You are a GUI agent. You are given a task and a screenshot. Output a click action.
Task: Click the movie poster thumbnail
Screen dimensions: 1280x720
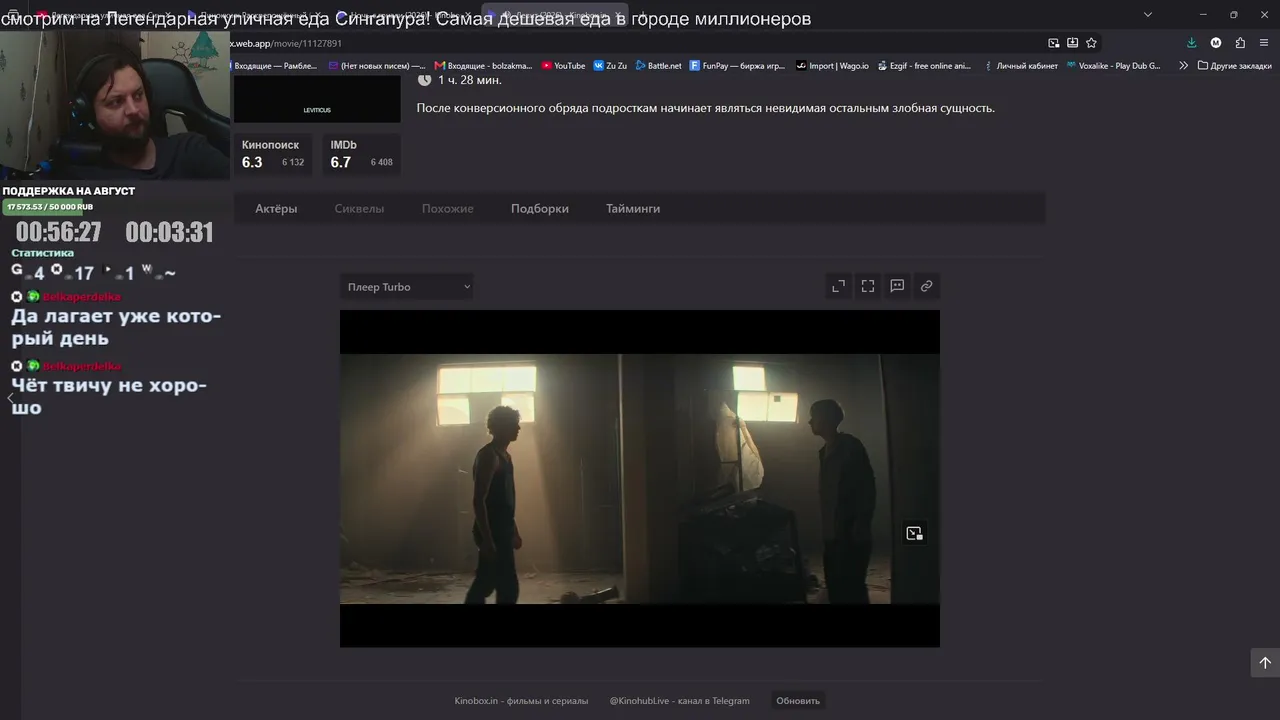(x=317, y=99)
